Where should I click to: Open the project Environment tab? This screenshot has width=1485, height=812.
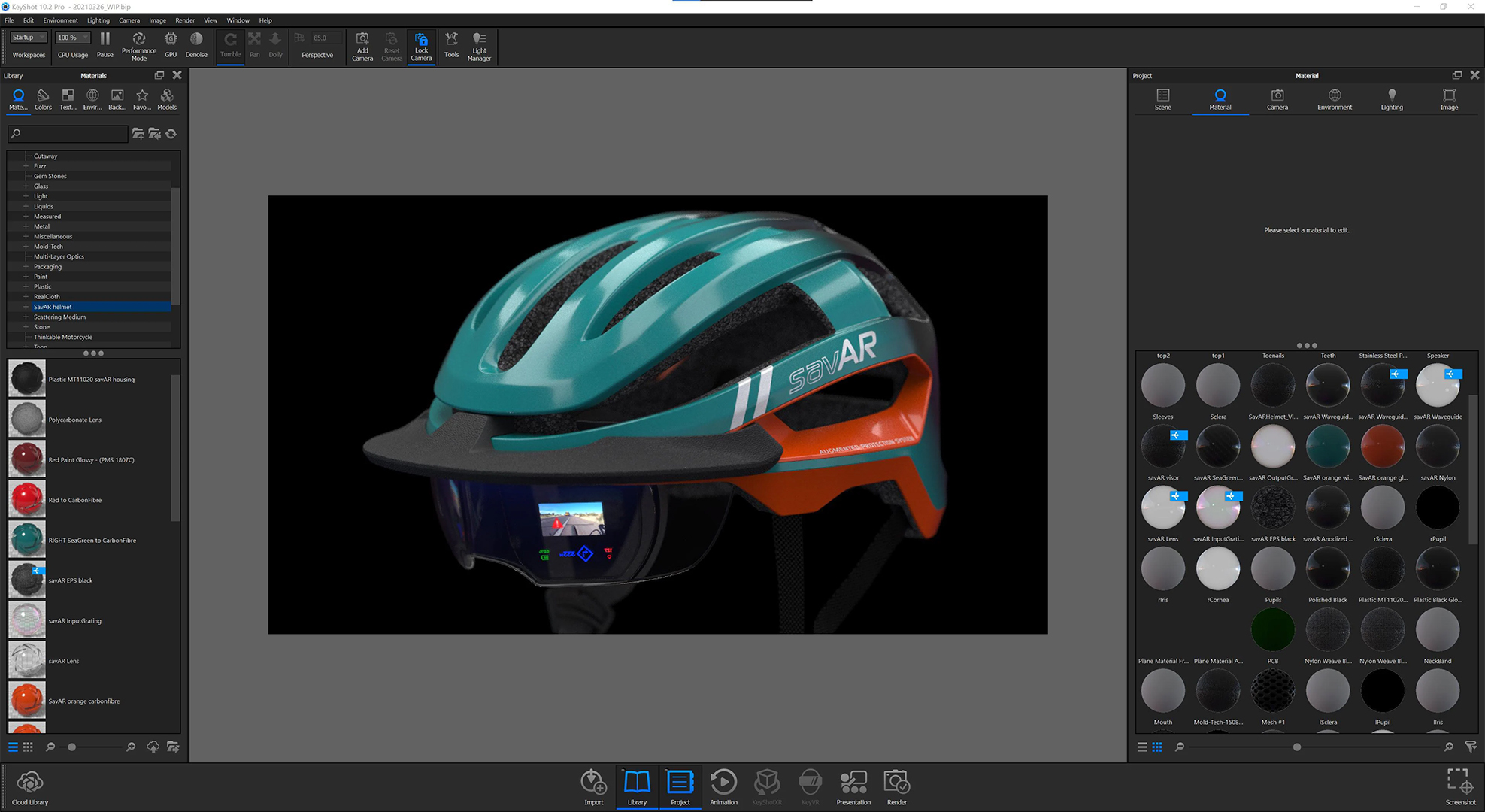click(1334, 99)
